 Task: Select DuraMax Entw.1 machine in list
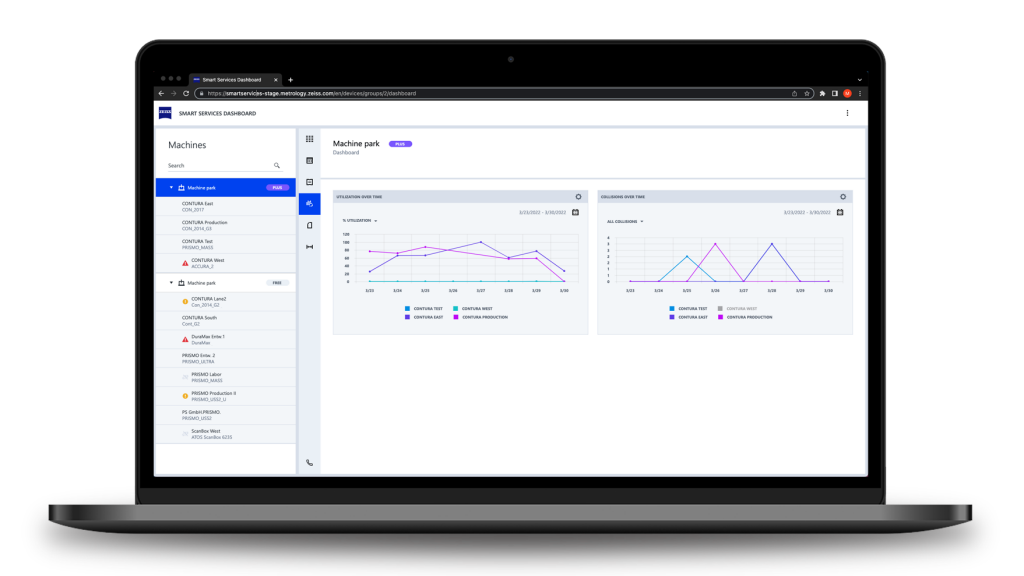(208, 340)
